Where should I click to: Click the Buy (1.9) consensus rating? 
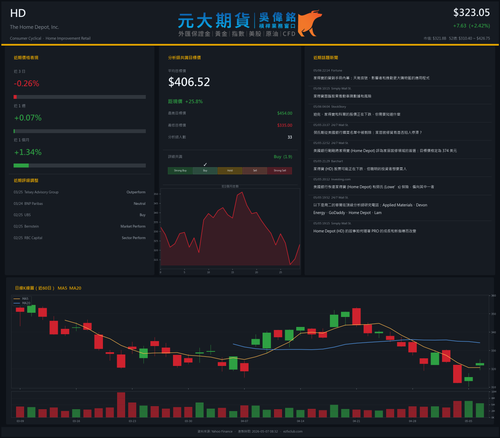pos(283,157)
